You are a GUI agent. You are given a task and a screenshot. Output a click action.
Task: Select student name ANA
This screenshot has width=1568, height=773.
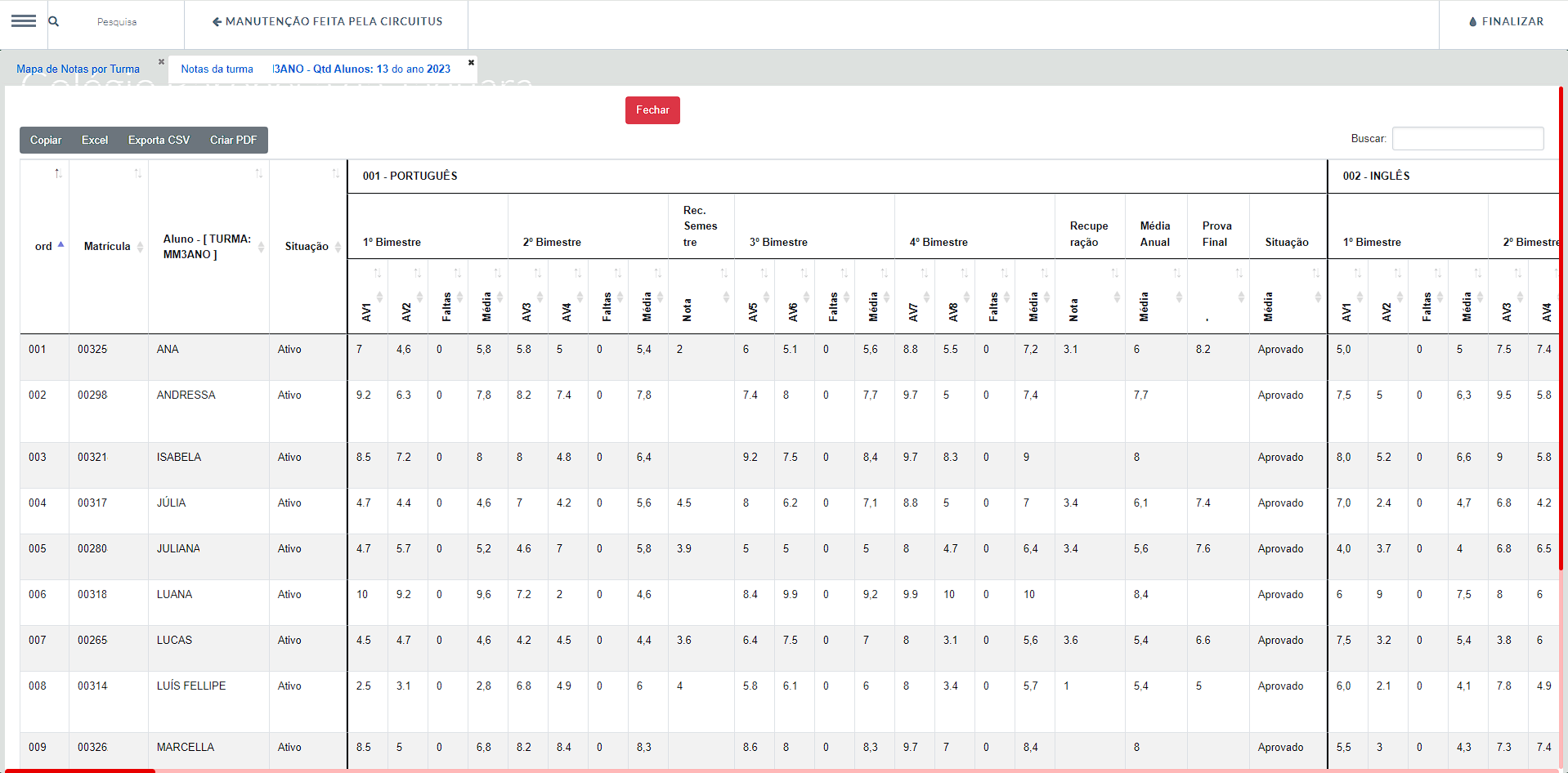(168, 349)
